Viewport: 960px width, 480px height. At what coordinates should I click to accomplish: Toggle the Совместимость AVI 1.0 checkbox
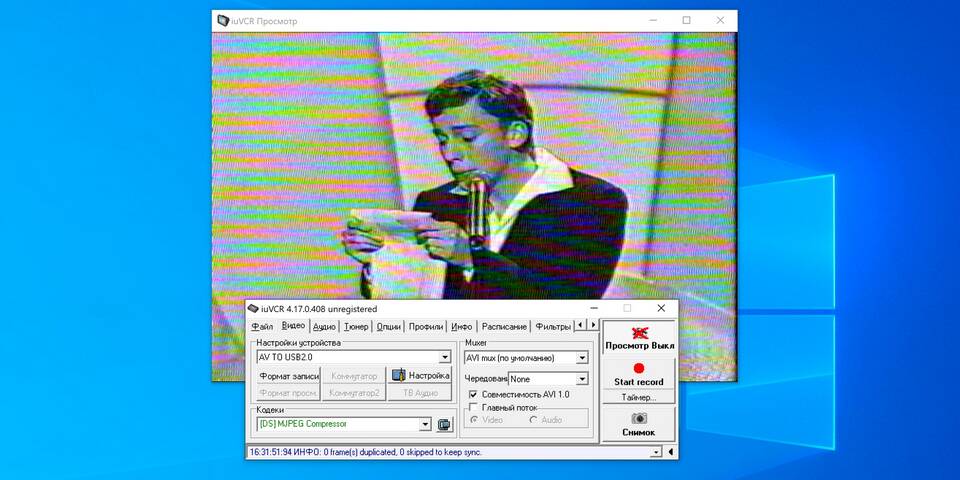[x=473, y=395]
